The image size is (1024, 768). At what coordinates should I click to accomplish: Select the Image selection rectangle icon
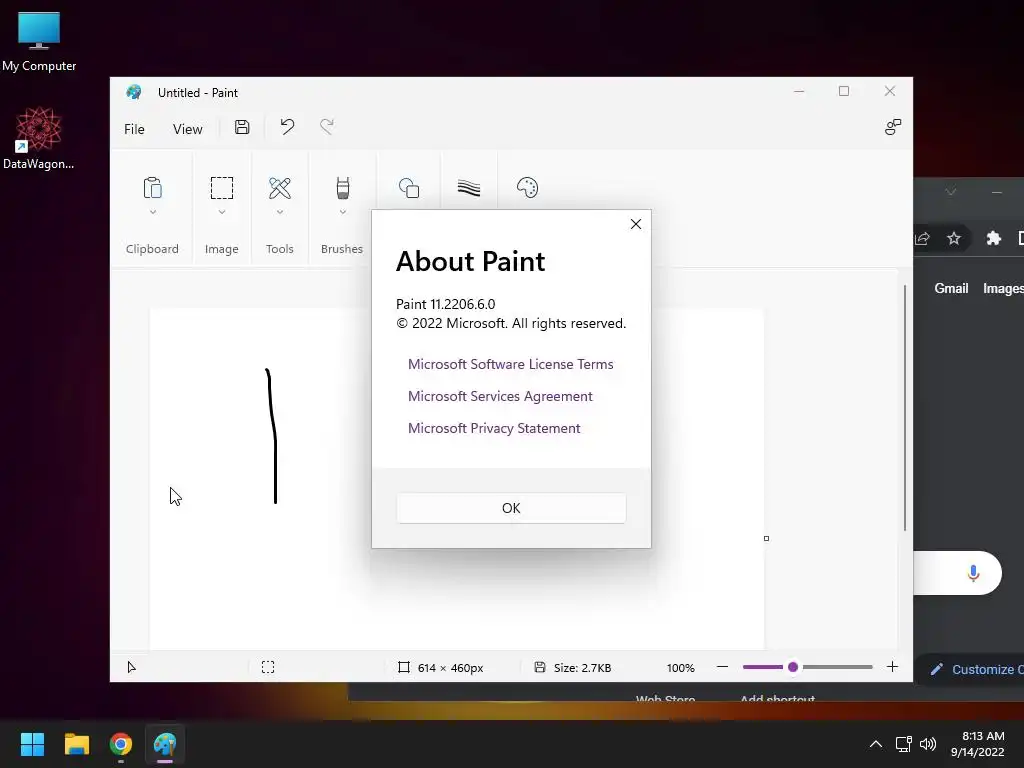tap(221, 188)
